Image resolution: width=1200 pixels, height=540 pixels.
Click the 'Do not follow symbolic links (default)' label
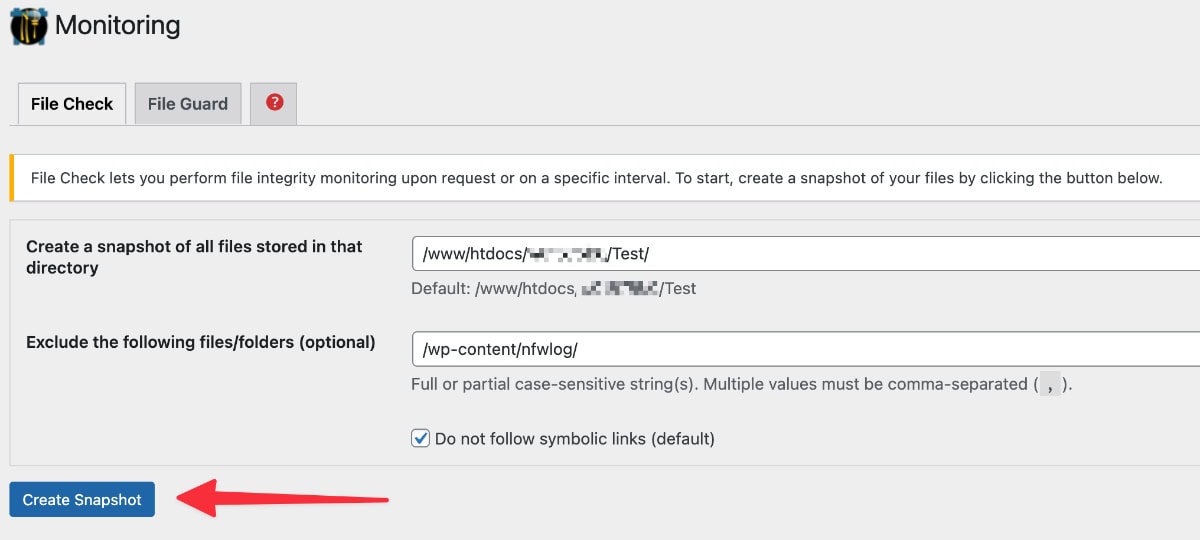click(x=575, y=438)
